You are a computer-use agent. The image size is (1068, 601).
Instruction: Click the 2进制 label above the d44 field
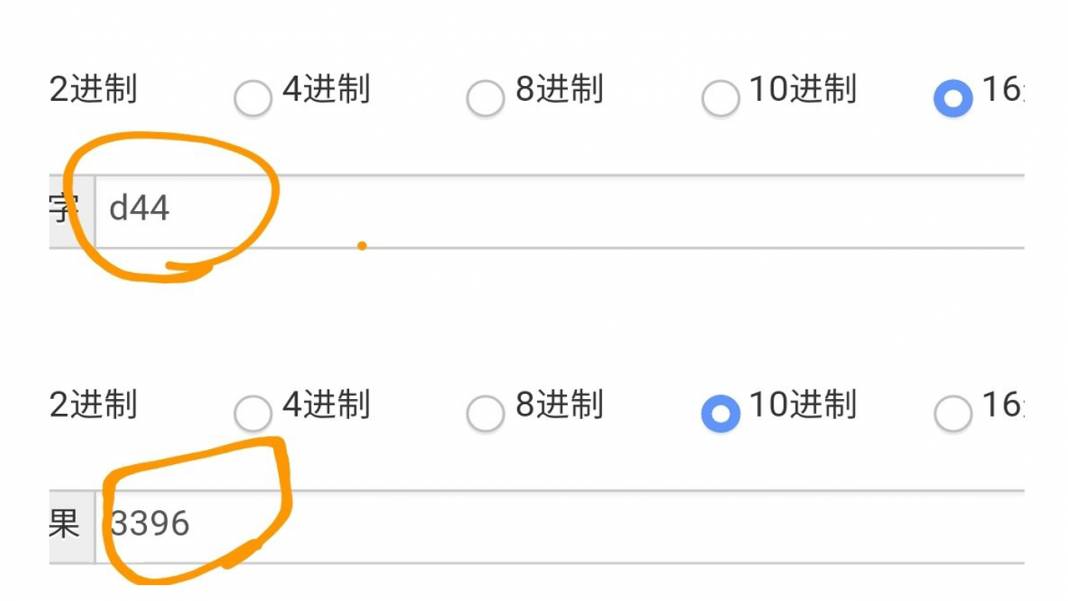[x=93, y=90]
